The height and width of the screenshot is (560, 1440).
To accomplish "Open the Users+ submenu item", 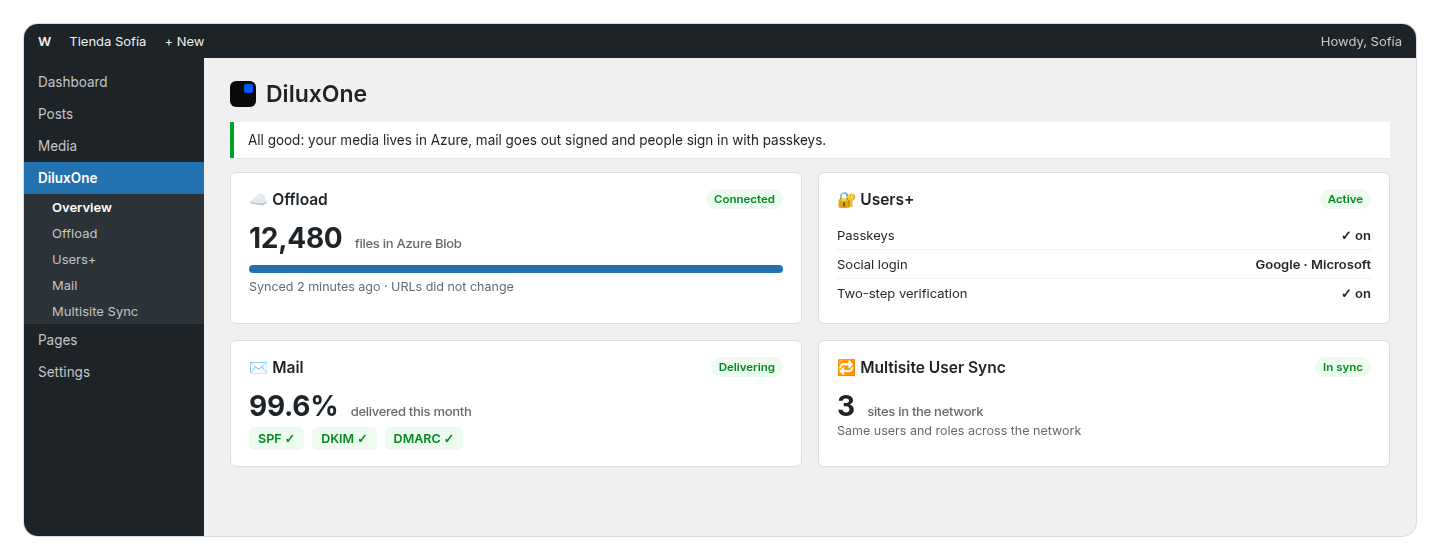I will (114, 259).
